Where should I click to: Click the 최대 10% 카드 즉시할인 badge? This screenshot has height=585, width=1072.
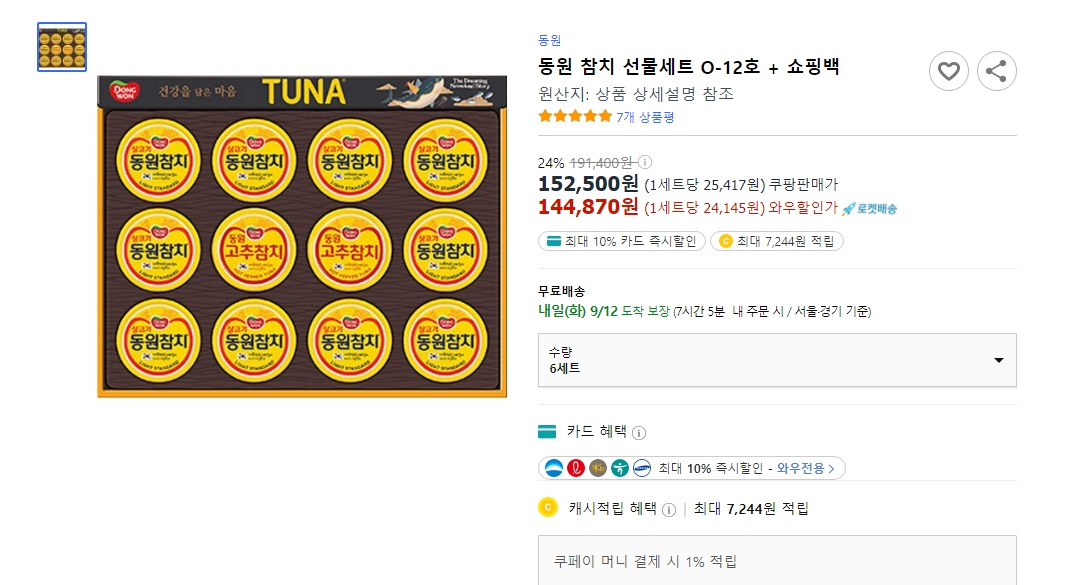click(621, 241)
